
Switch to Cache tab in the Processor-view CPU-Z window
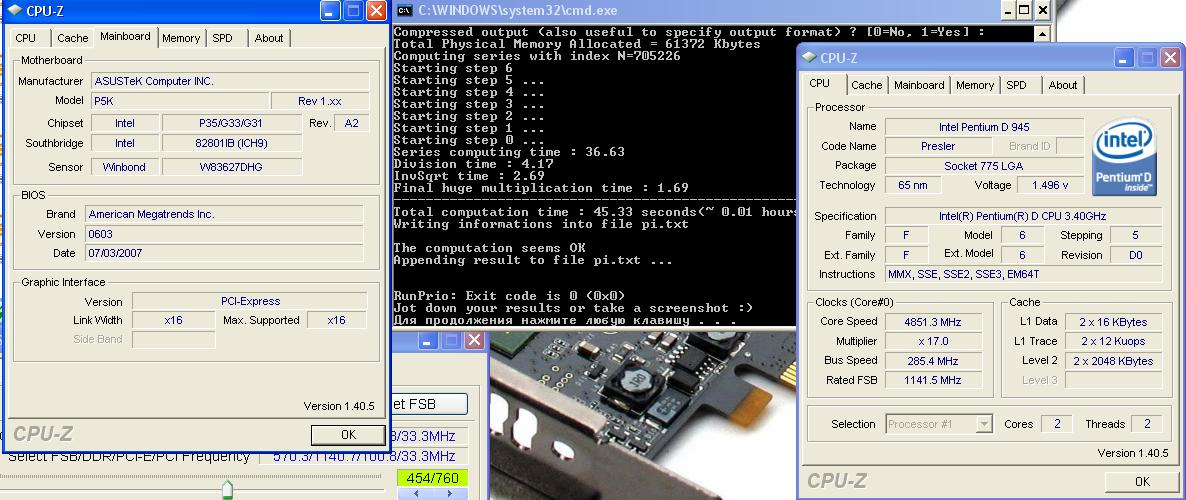click(866, 85)
